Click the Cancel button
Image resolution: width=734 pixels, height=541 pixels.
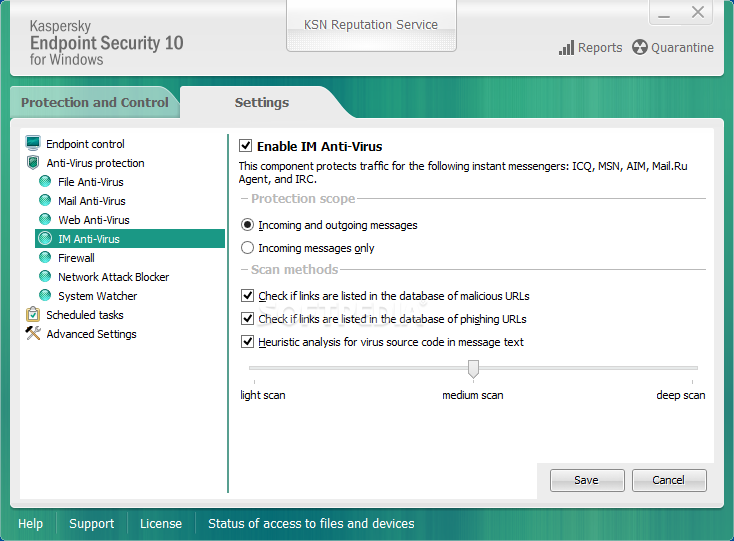(x=669, y=480)
